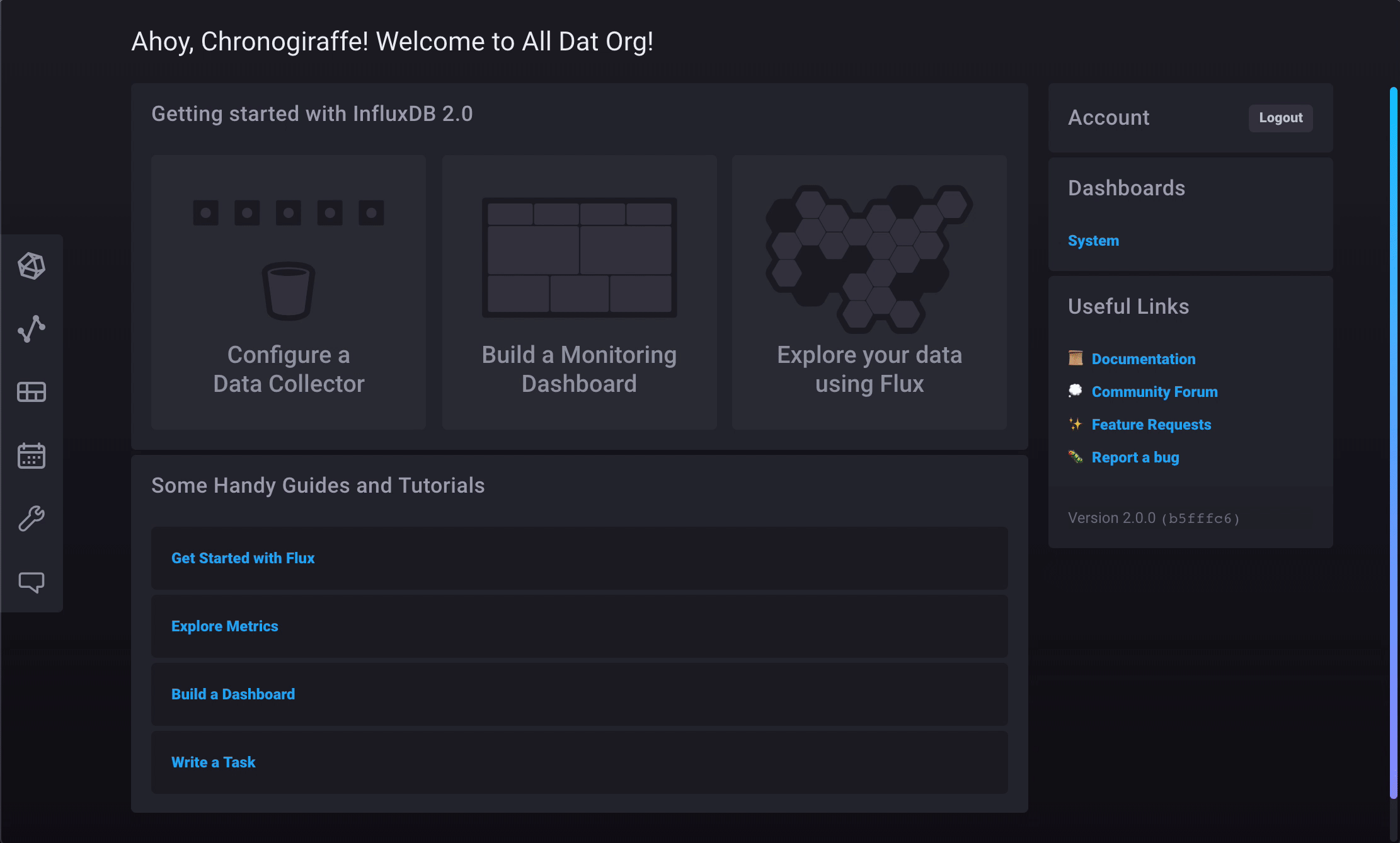Image resolution: width=1400 pixels, height=843 pixels.
Task: Click the Dashboards panel heading
Action: pos(1127,188)
